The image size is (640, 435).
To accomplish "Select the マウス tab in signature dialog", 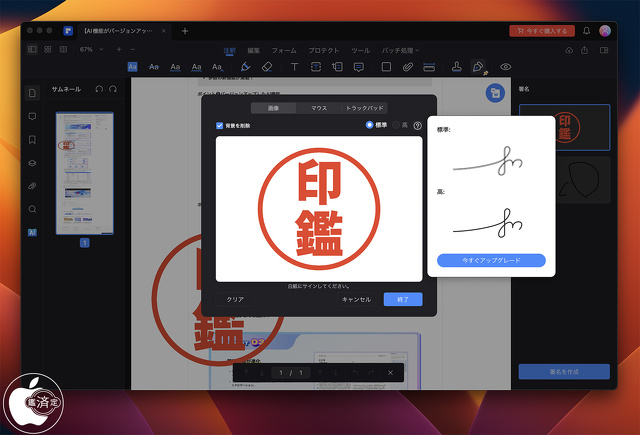I will [319, 108].
